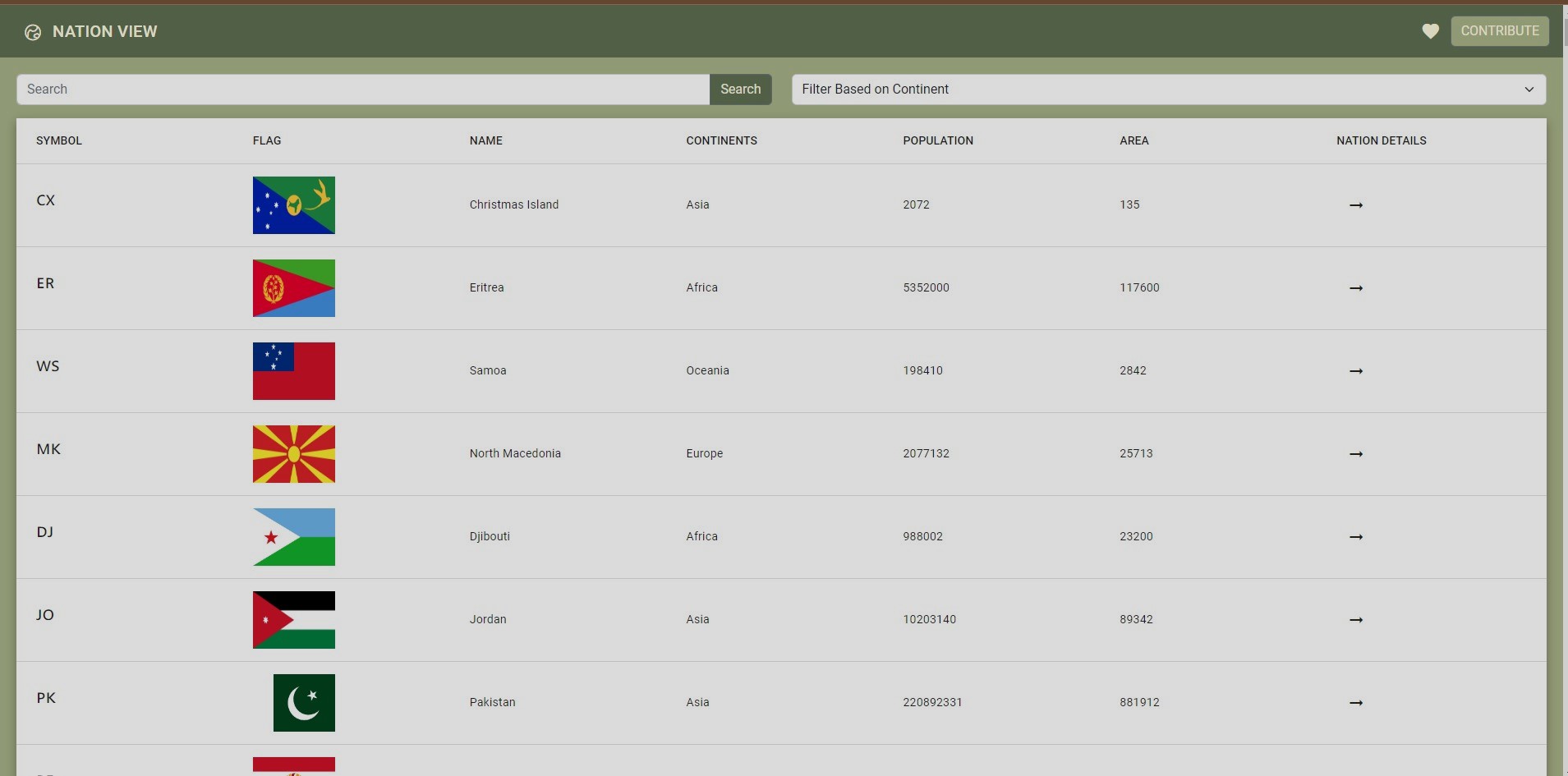Open Jordan nation details arrow
Screen dimensions: 1568x776
point(1356,620)
